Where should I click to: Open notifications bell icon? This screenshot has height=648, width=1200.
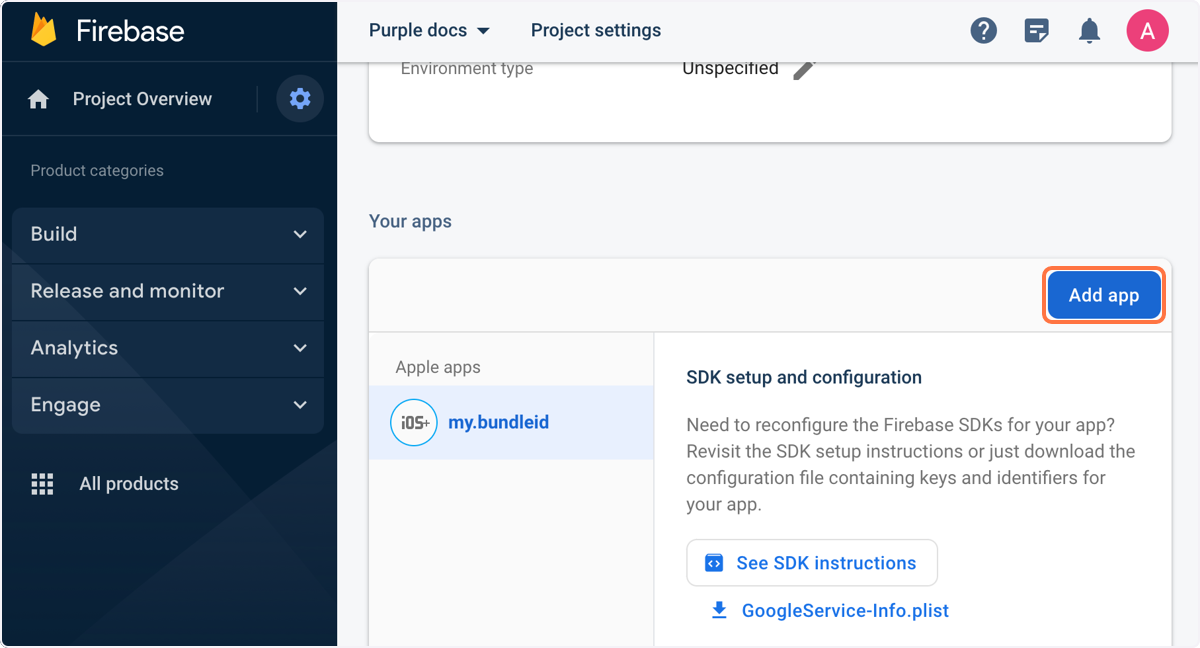pos(1090,31)
